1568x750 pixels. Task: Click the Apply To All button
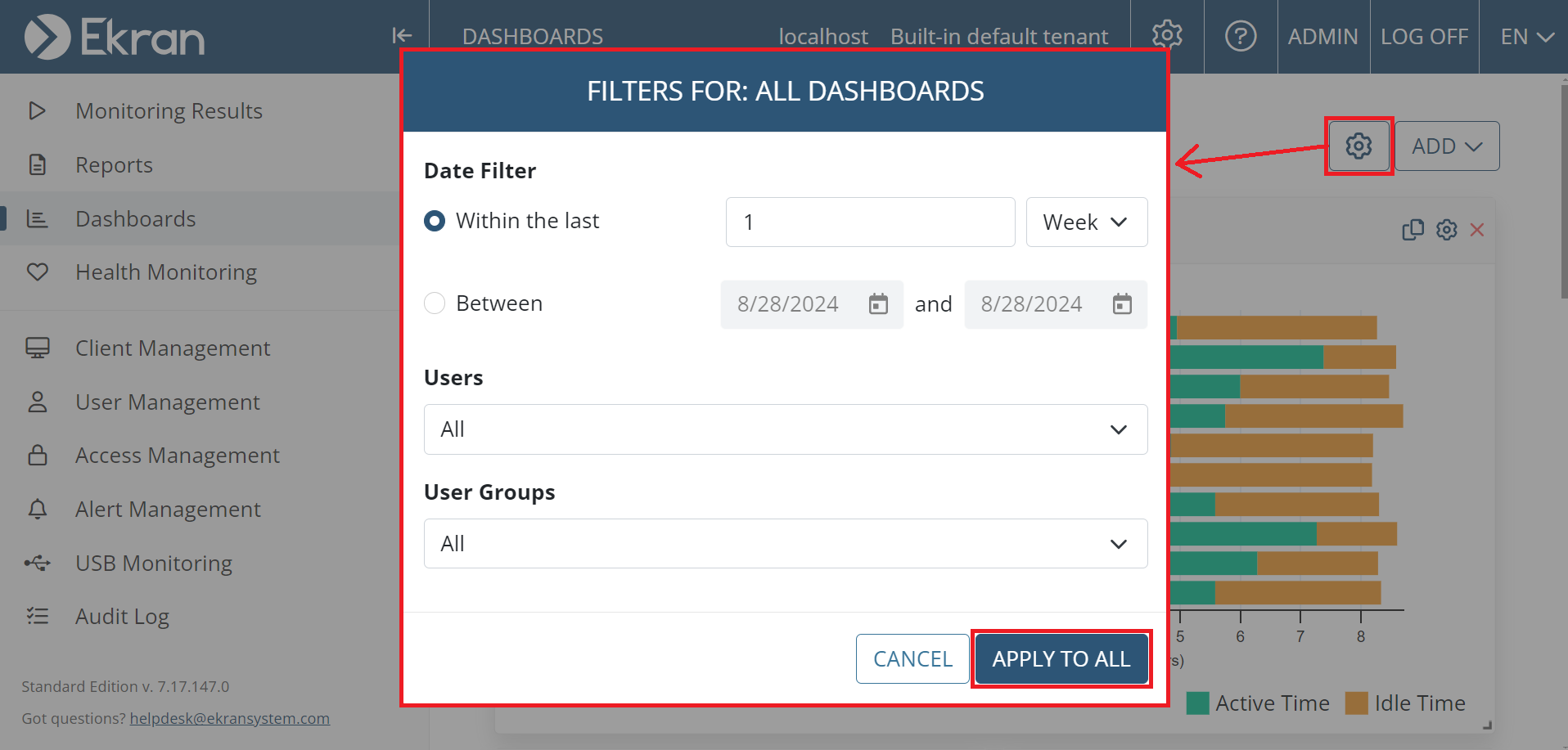[x=1061, y=658]
